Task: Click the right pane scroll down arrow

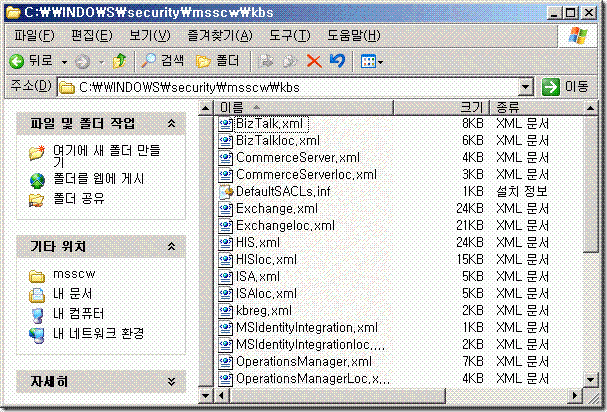Action: [x=590, y=379]
